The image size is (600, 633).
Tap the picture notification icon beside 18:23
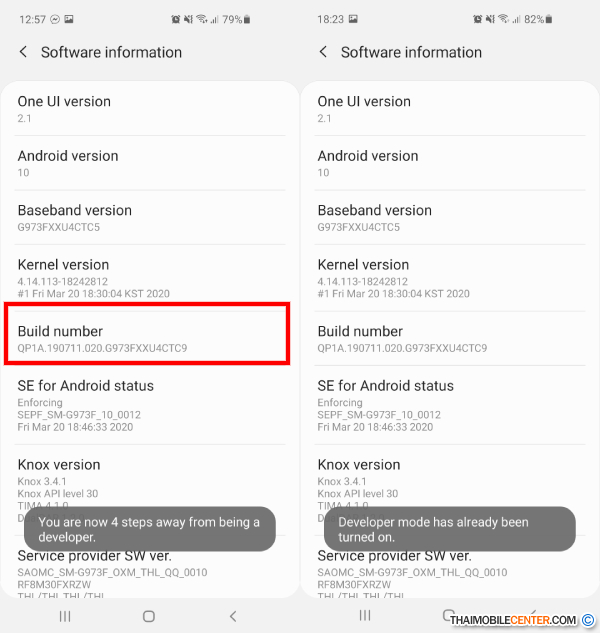click(353, 19)
